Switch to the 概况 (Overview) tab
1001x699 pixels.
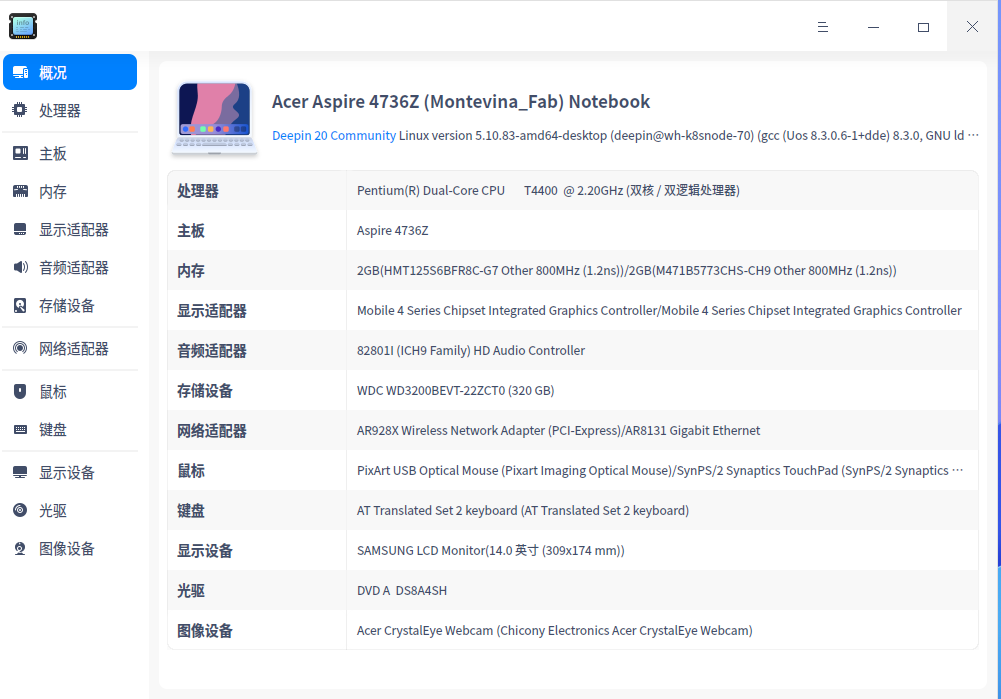(x=69, y=71)
